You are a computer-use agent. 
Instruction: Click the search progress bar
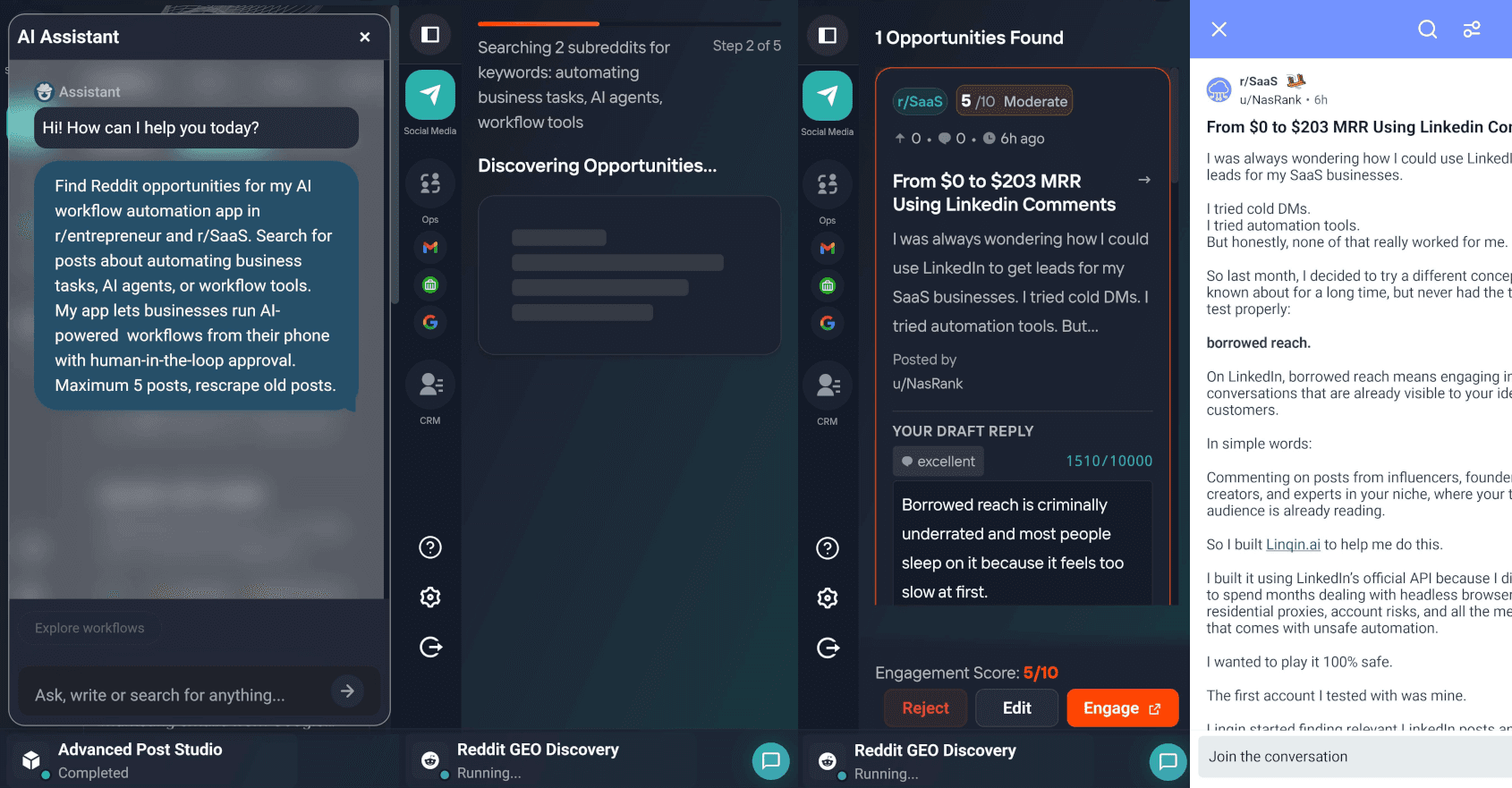point(629,24)
